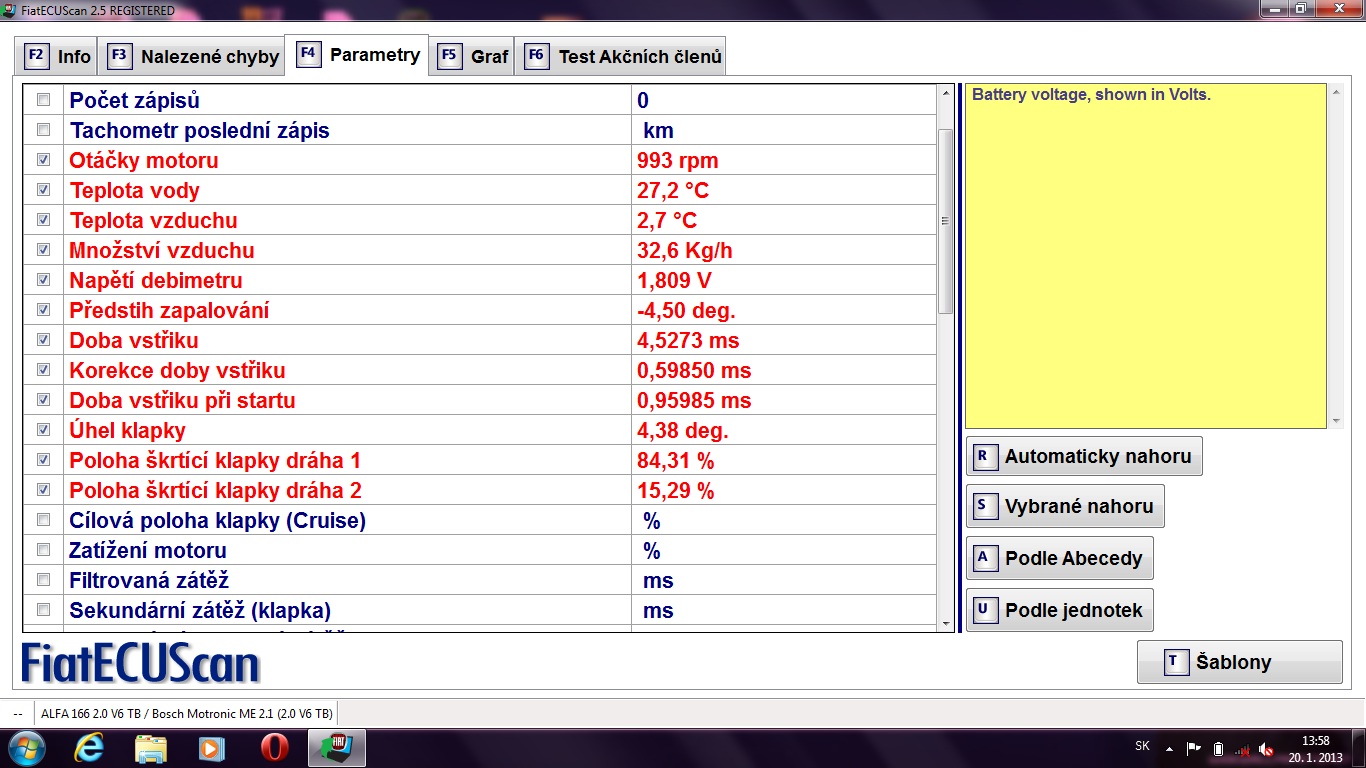Uncheck the Otáčky motoru checkbox

tap(43, 160)
